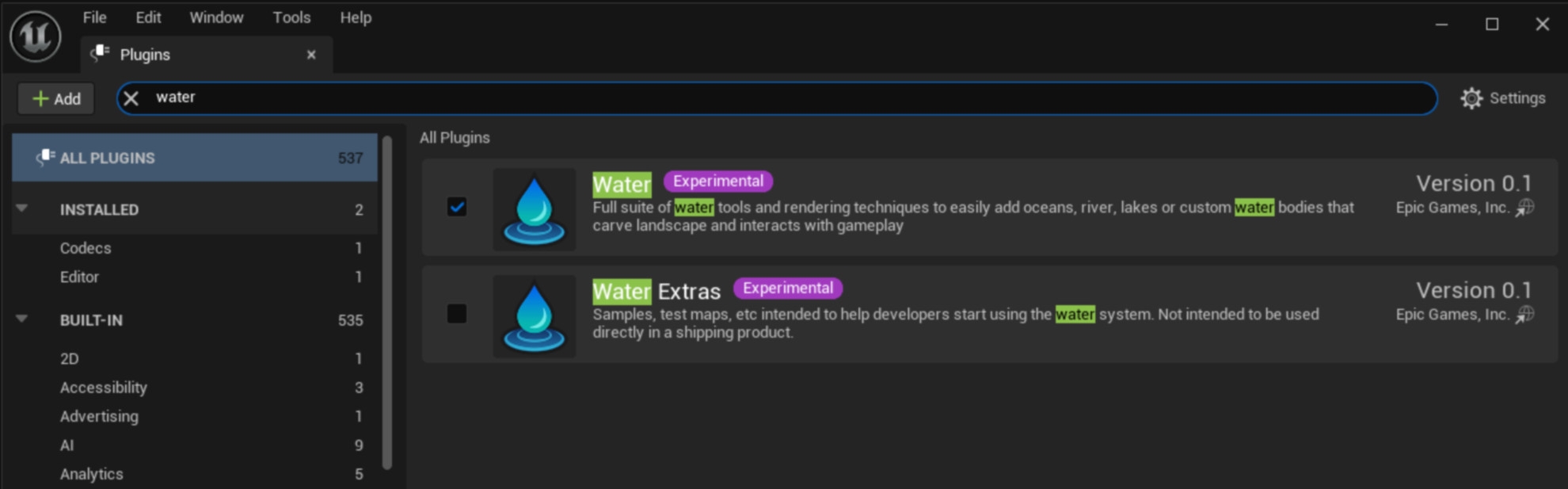
Task: Click the Add plugin button
Action: [56, 98]
